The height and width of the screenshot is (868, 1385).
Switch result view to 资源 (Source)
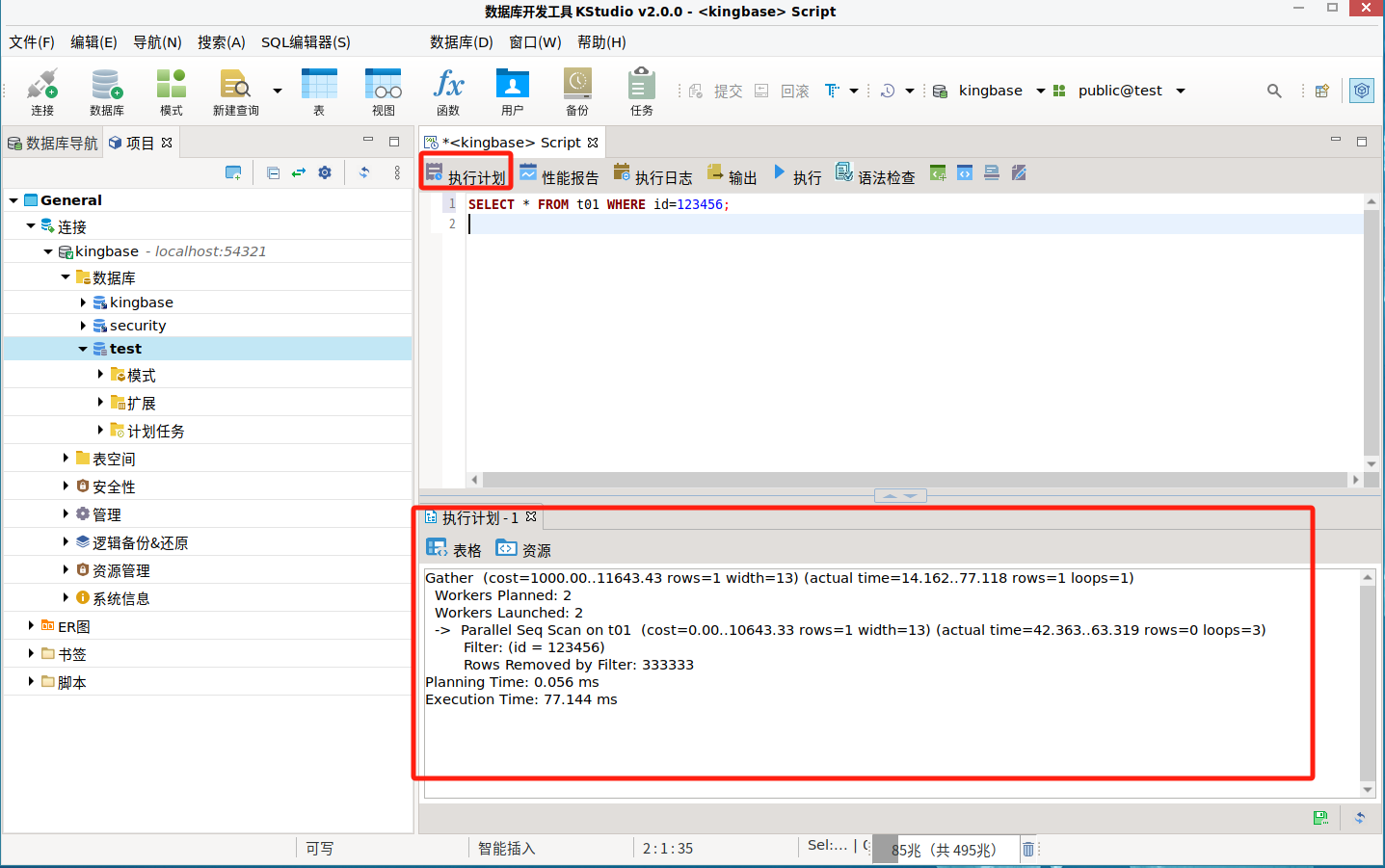[523, 549]
